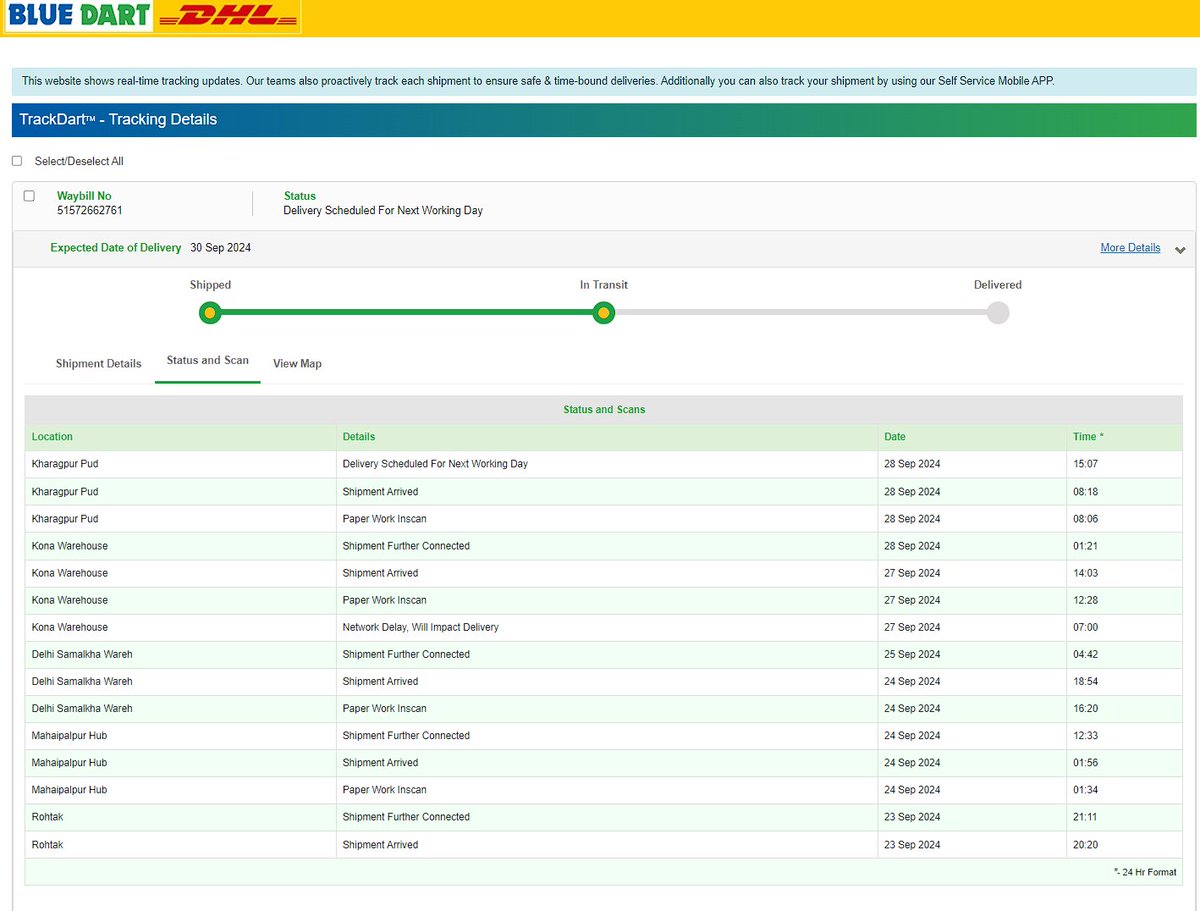The image size is (1200, 911).
Task: Click the "*- 24 Hr Format" footnote
Action: click(x=1145, y=872)
